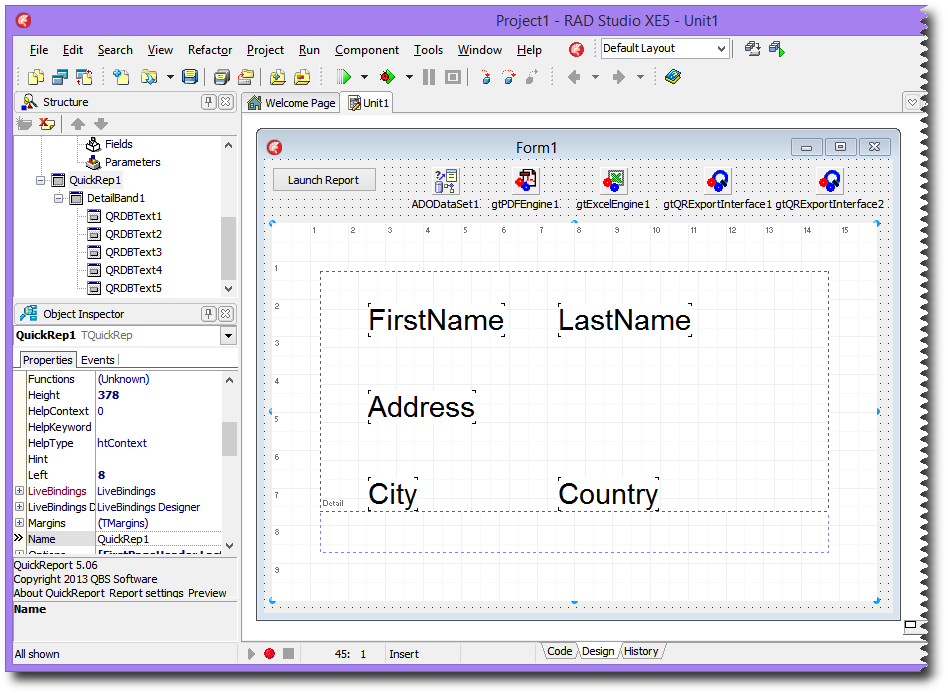Select the gtPDFEngine1 component icon

(526, 181)
